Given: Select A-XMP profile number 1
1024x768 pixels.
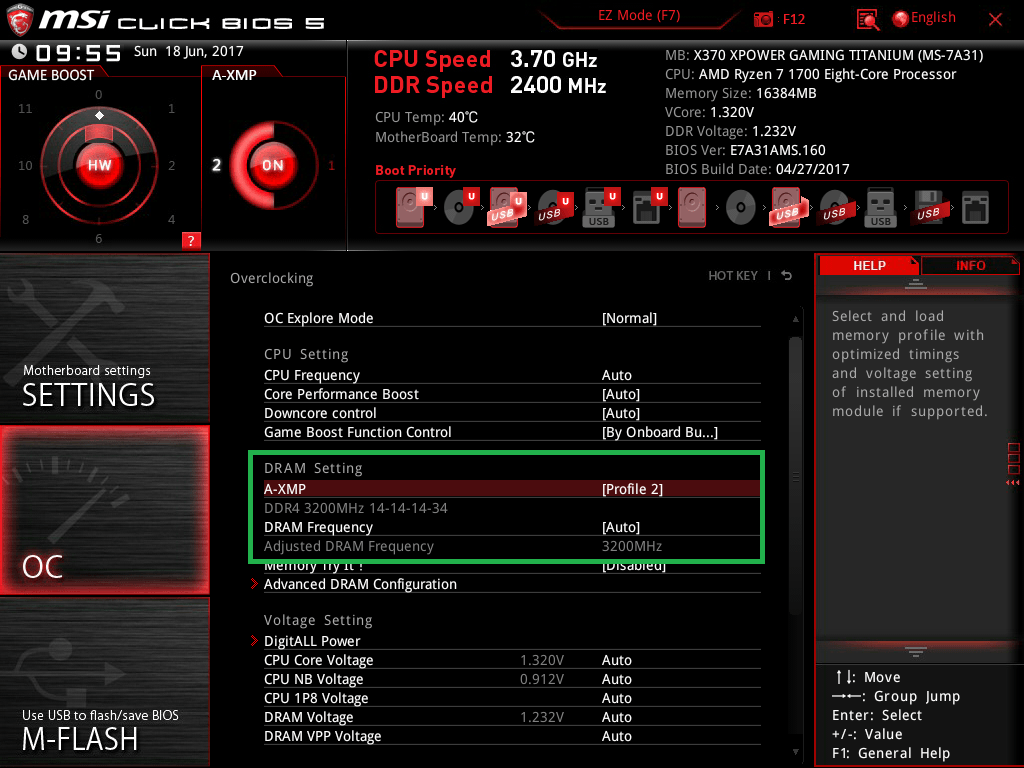Looking at the screenshot, I should coord(331,165).
